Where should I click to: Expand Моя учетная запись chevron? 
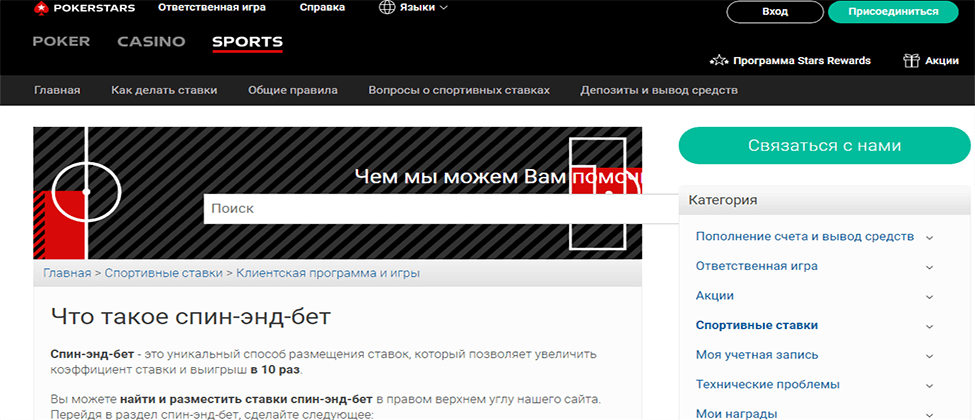[x=930, y=356]
